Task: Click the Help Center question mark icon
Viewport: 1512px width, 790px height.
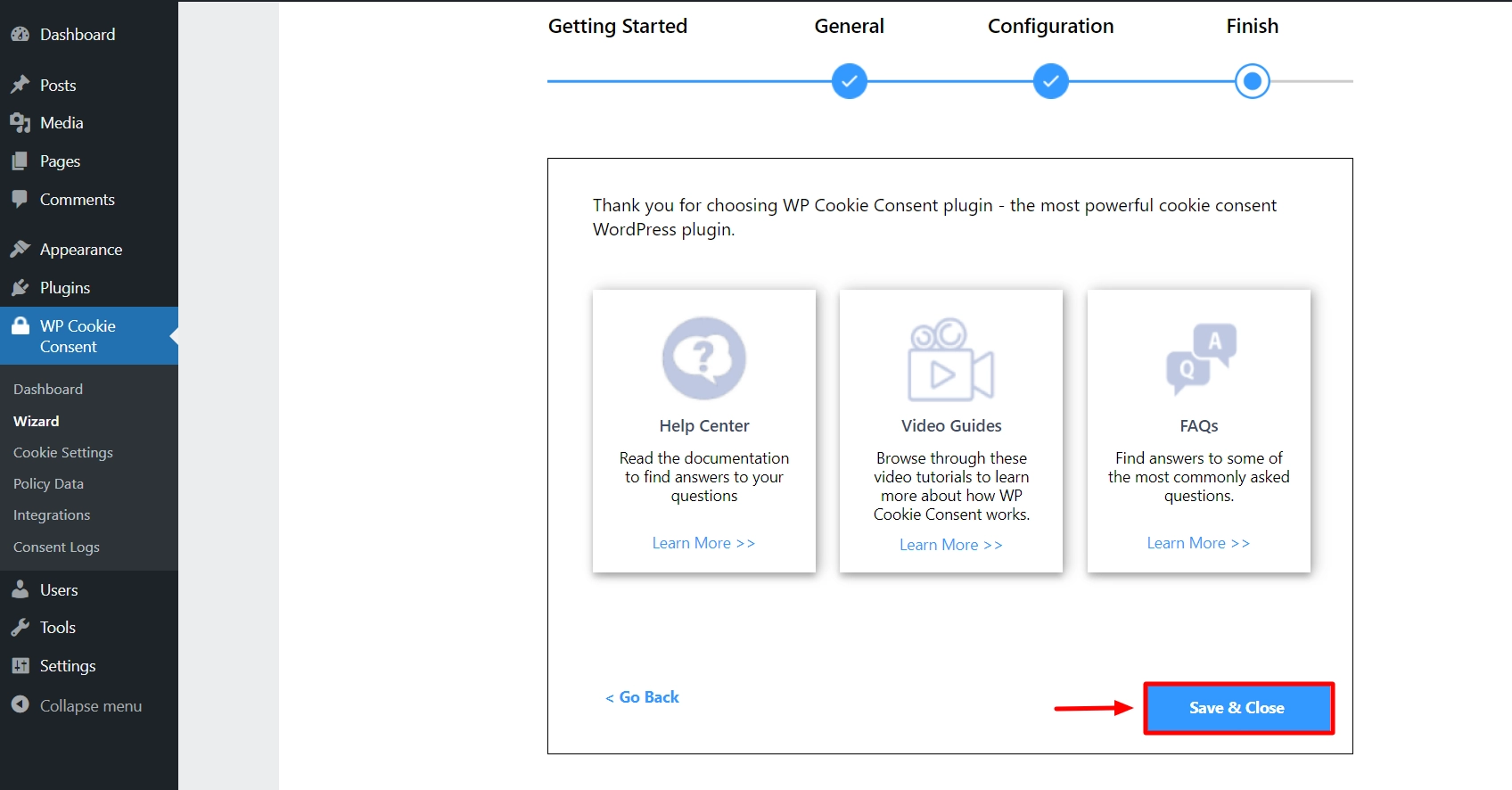Action: click(703, 358)
